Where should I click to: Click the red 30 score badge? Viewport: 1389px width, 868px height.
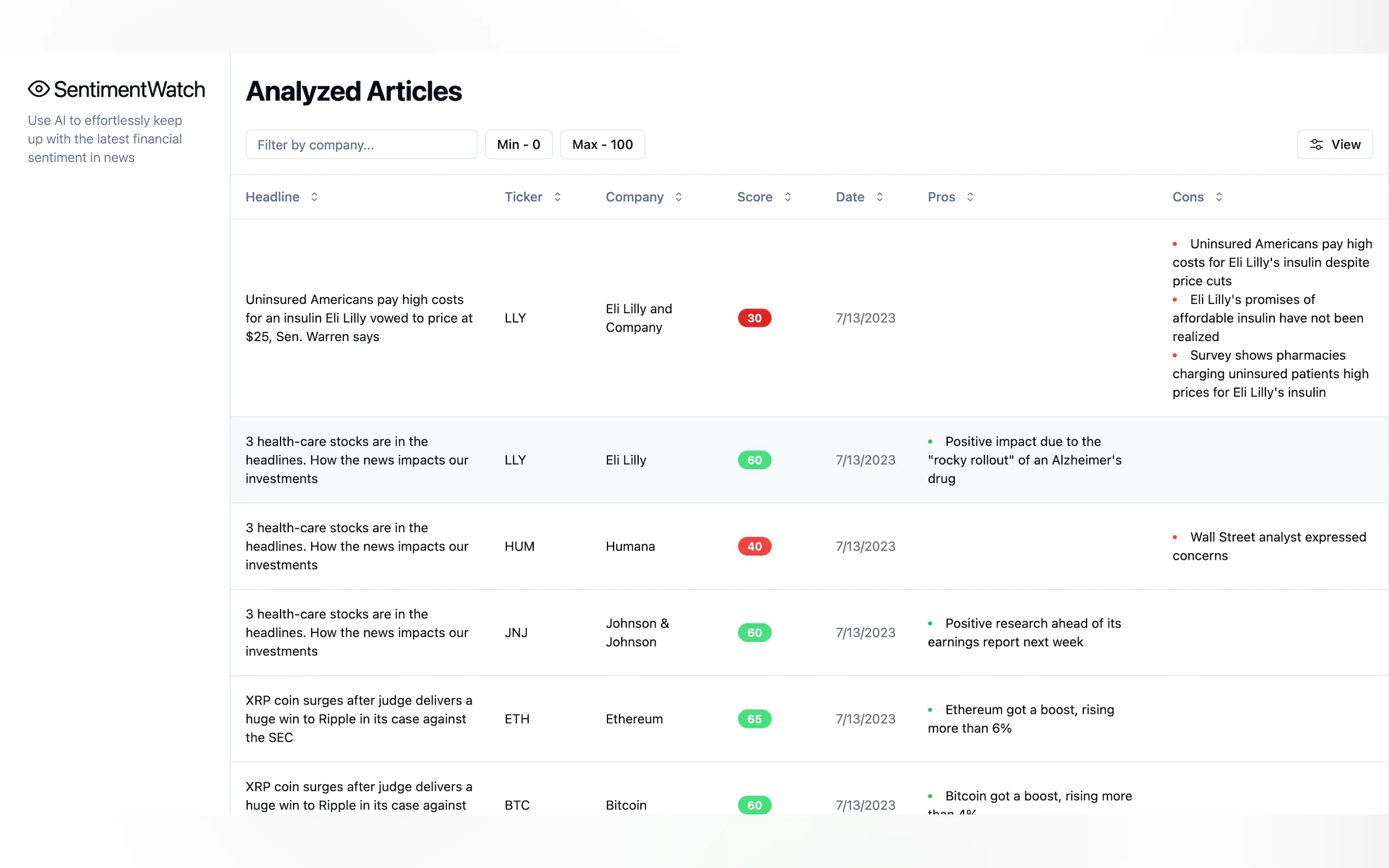pyautogui.click(x=754, y=318)
